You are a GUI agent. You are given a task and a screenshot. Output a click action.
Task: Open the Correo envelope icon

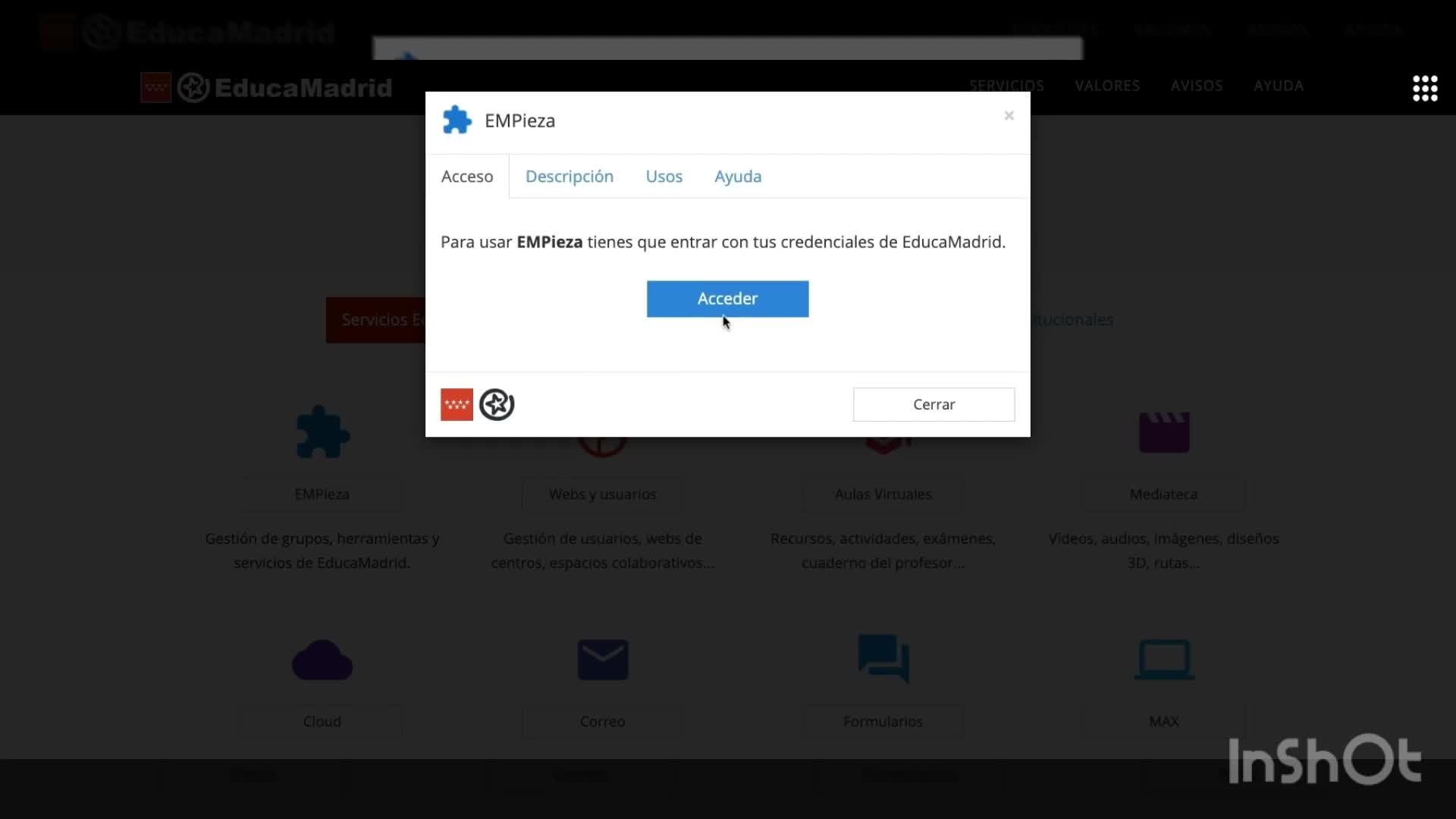tap(602, 660)
